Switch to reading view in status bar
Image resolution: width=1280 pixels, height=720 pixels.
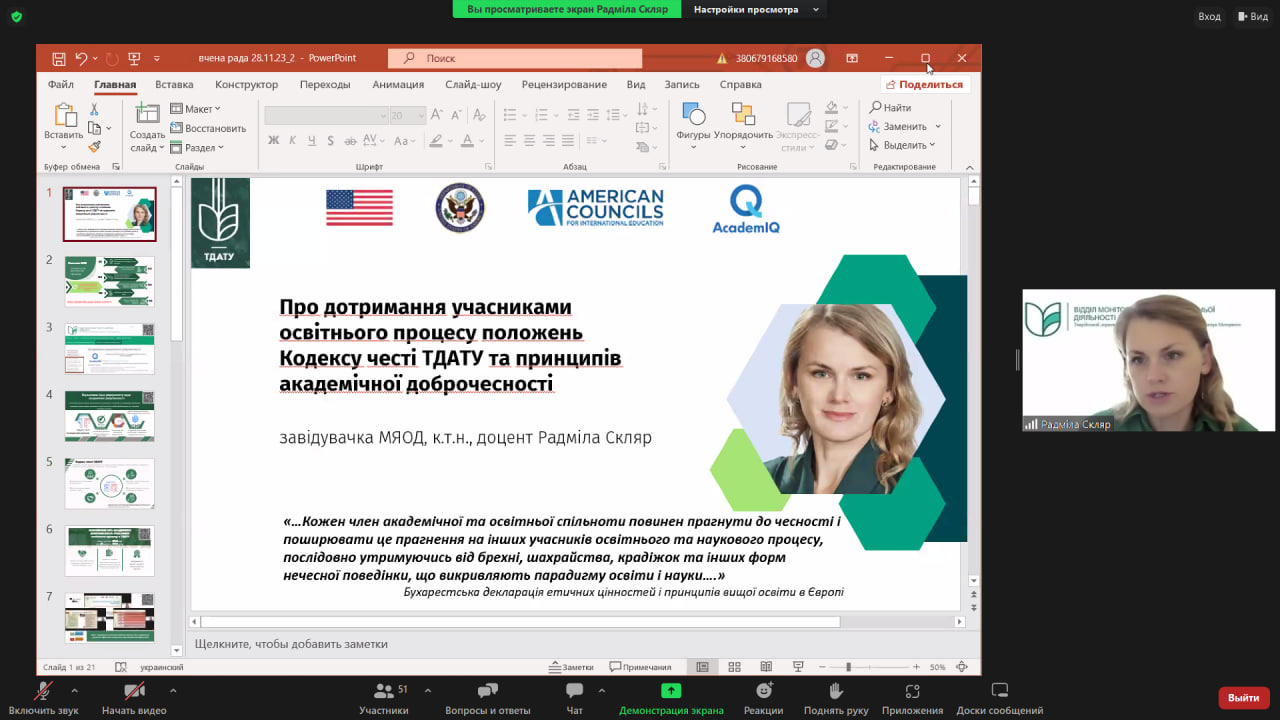pyautogui.click(x=766, y=667)
